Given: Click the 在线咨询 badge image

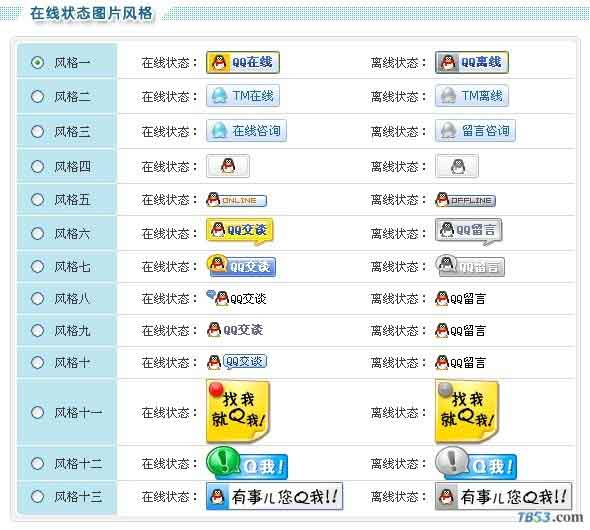Looking at the screenshot, I should 246,131.
